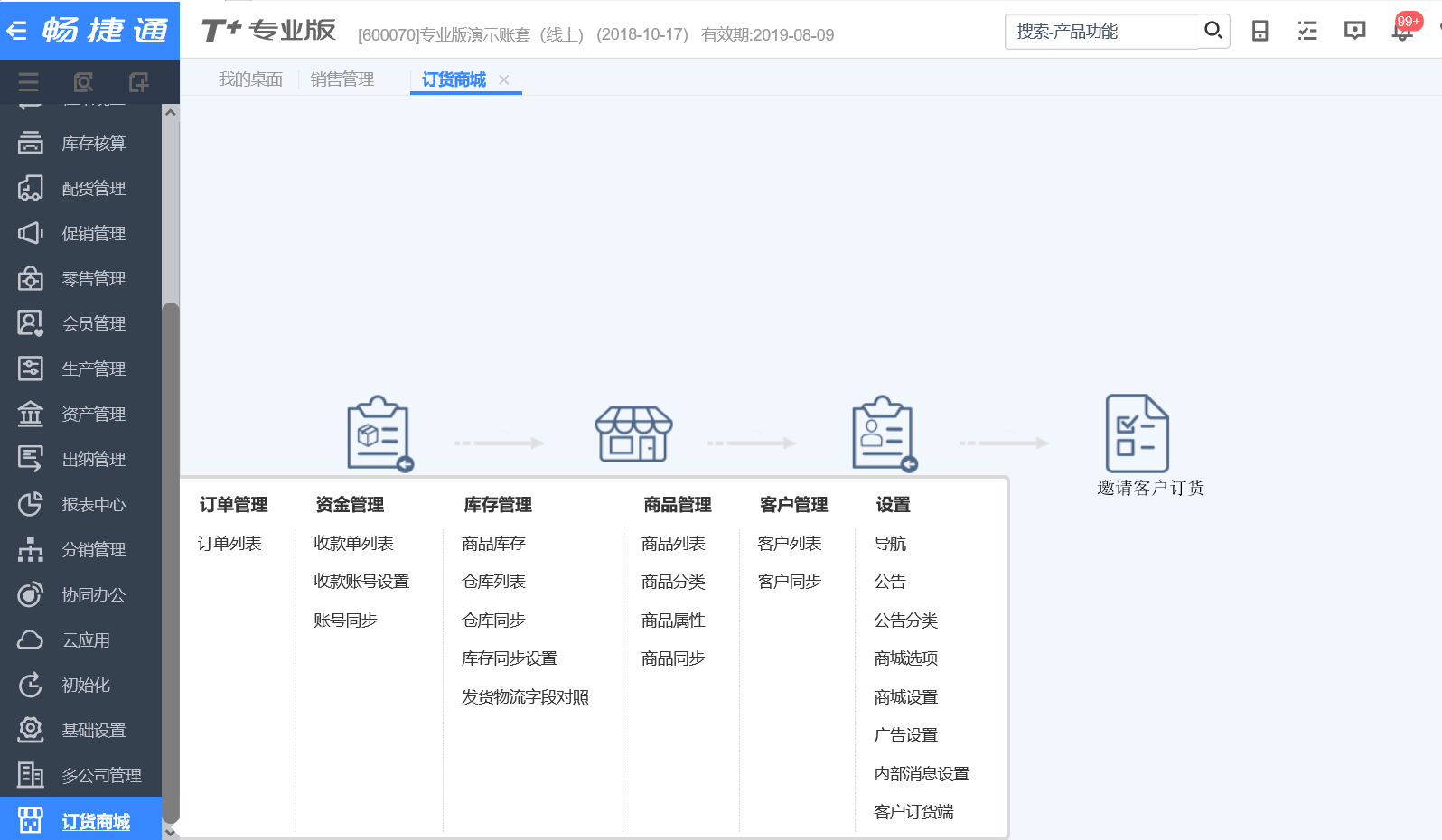
Task: Open 客户列表 link
Action: [790, 544]
